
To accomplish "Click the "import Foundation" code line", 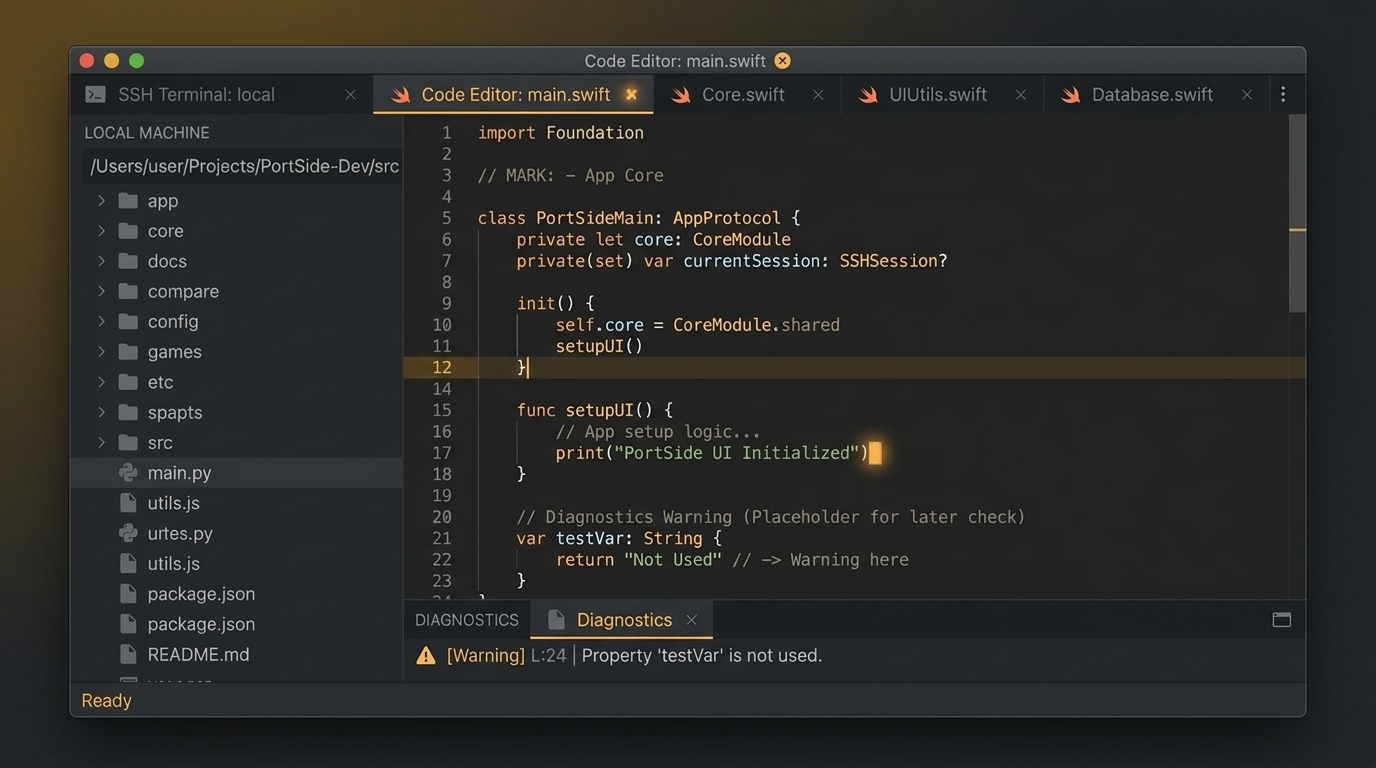I will [561, 133].
